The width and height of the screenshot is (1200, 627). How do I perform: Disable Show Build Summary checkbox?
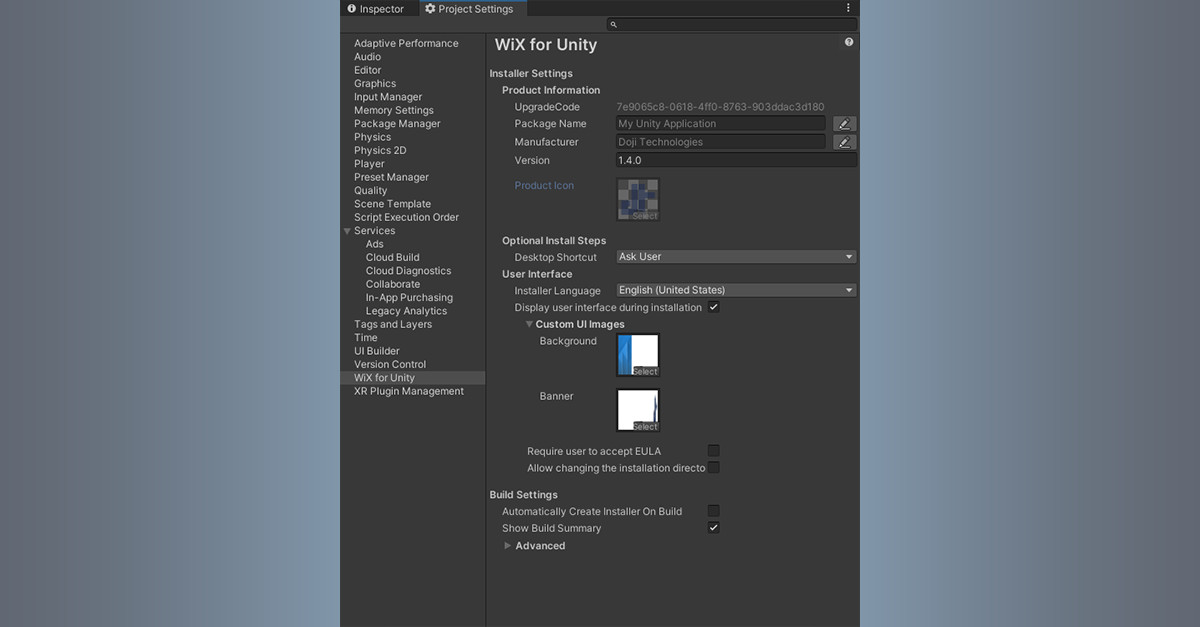pos(714,527)
